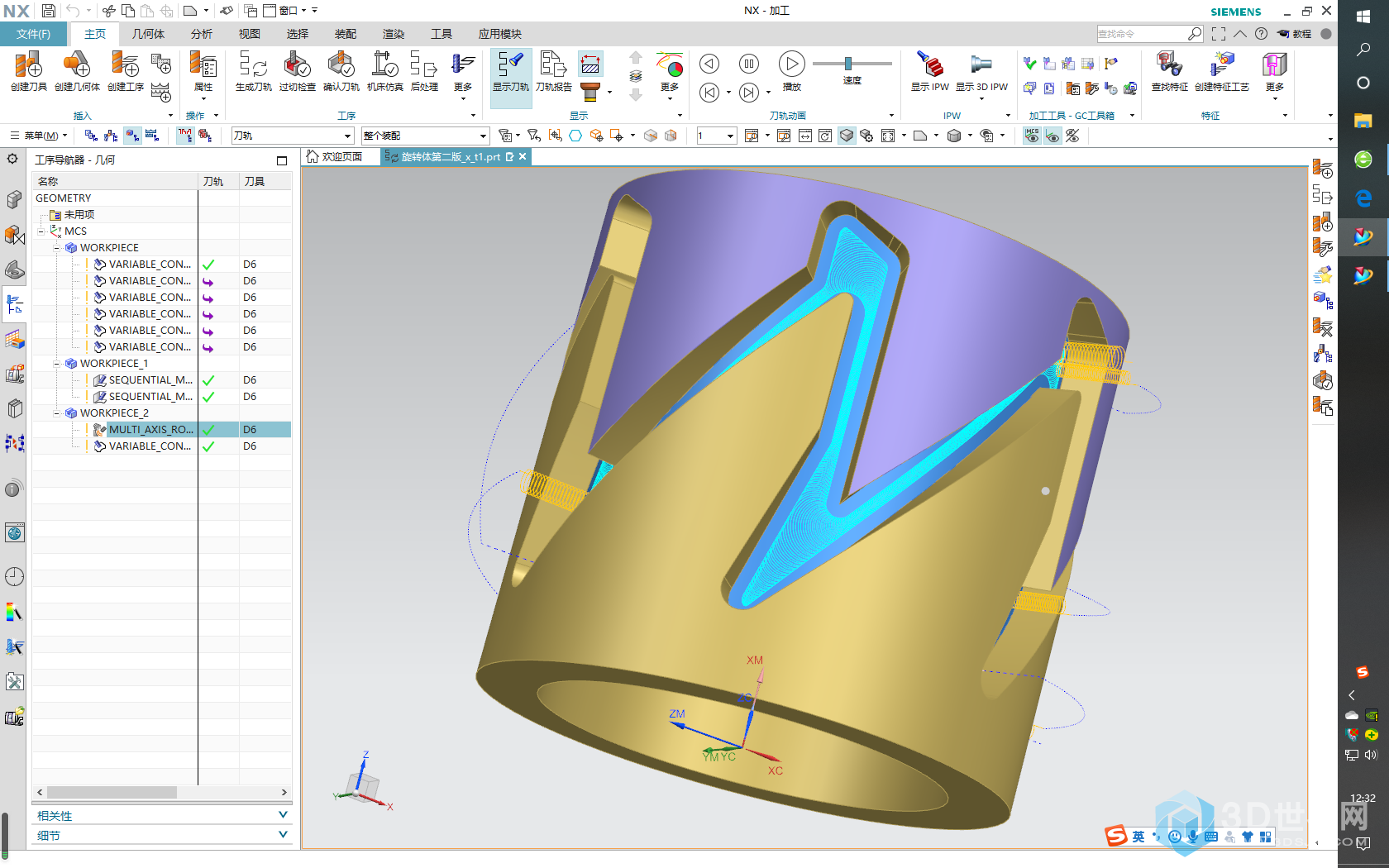This screenshot has width=1389, height=868.
Task: Toggle the MCS display eye icon
Action: click(1032, 136)
